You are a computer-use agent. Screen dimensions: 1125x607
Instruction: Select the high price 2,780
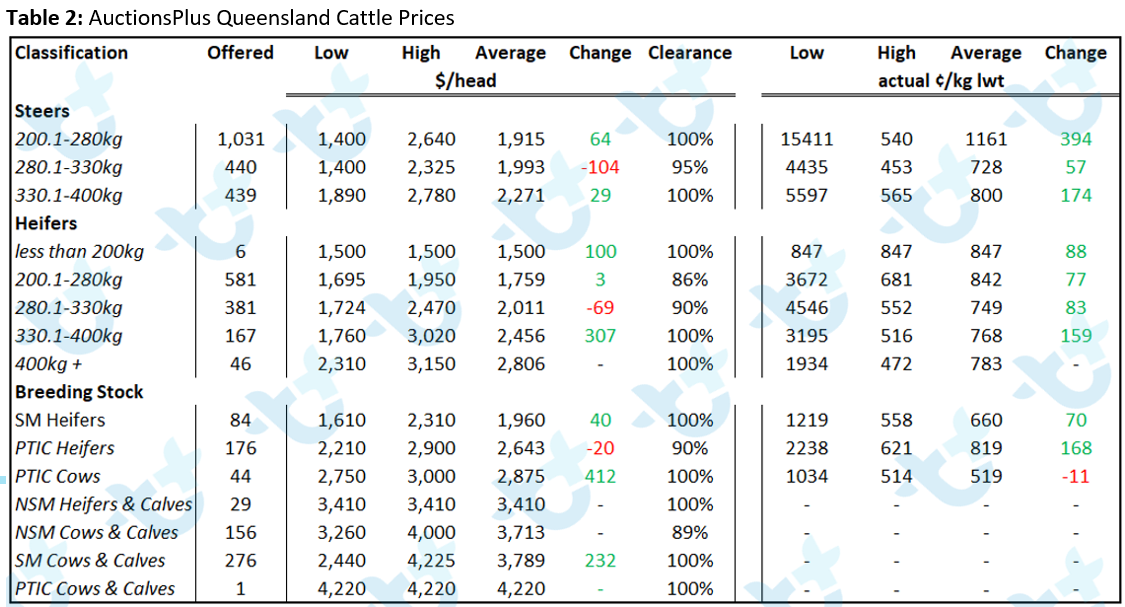431,195
